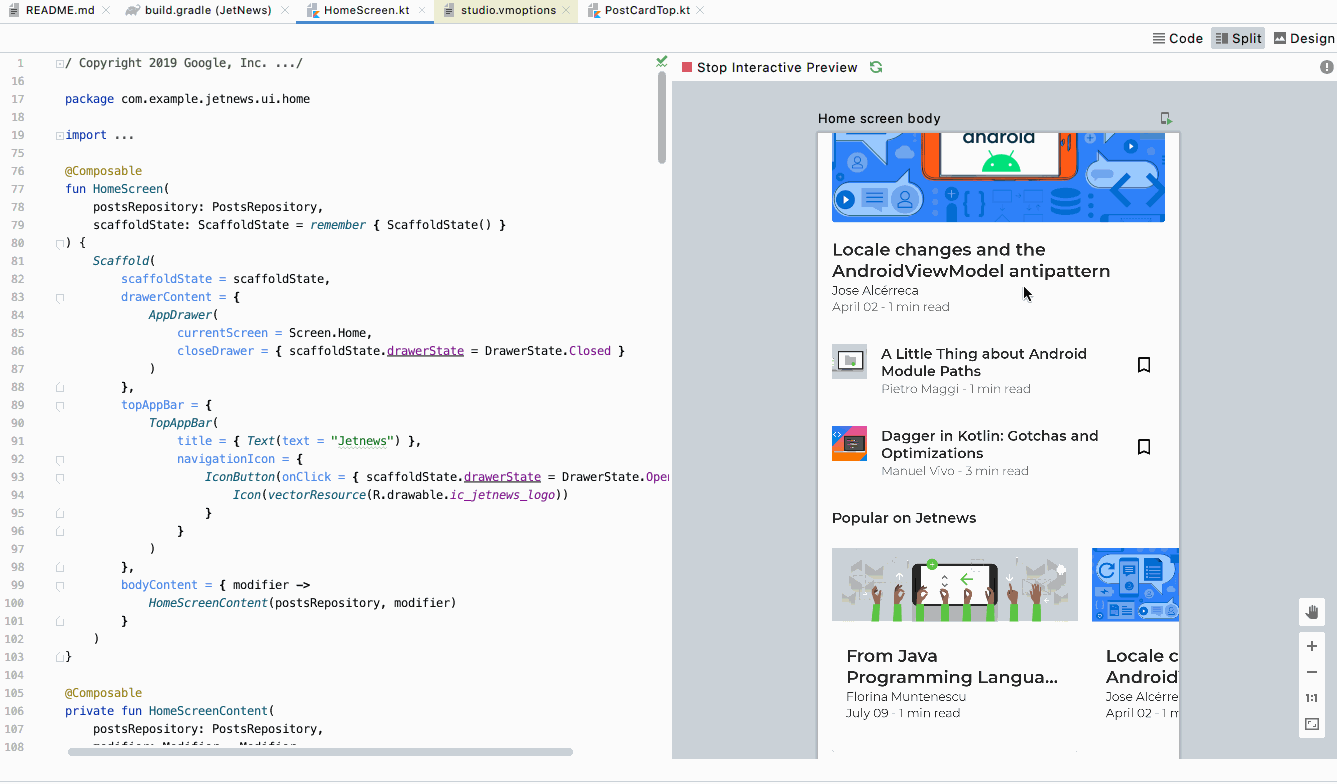Switch to the build.gradle (JetNews) tab
The width and height of the screenshot is (1337, 784).
tap(207, 10)
